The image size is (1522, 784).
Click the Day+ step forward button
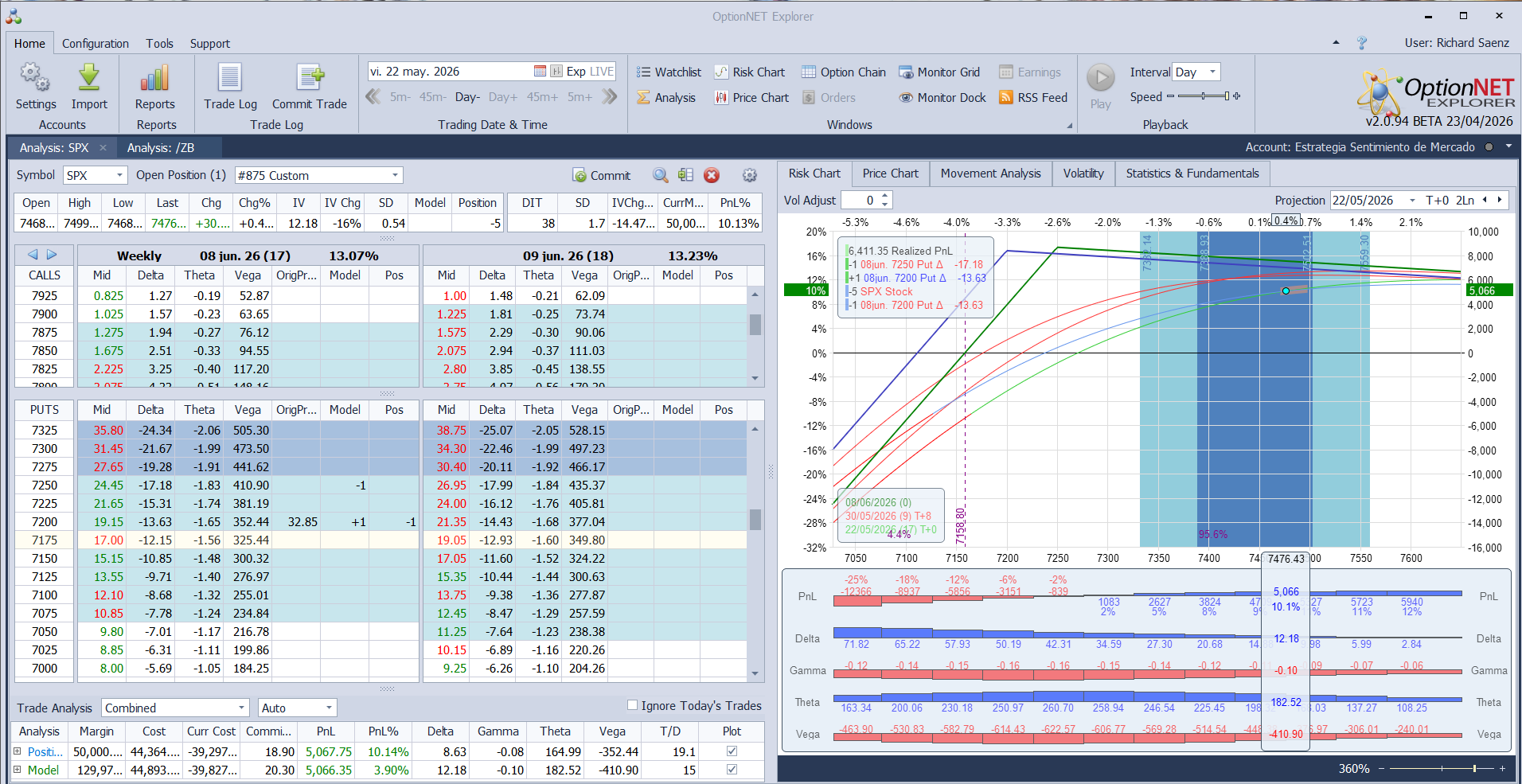tap(503, 97)
